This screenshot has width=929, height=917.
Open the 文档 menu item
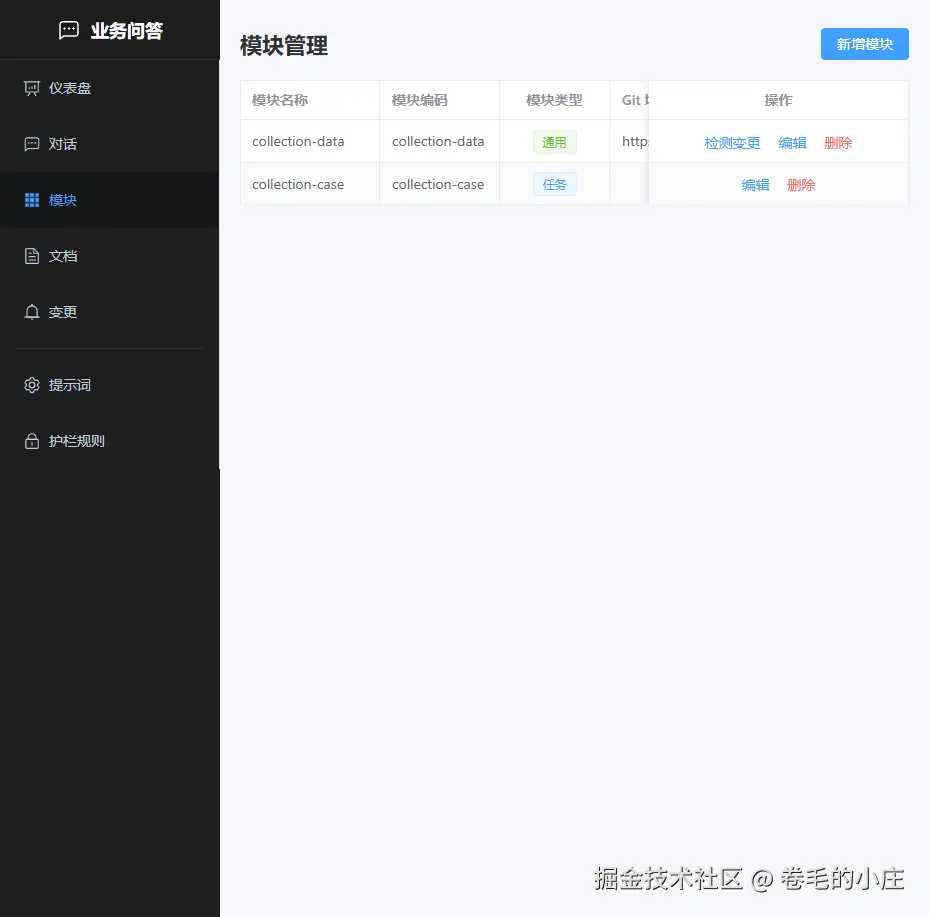110,256
